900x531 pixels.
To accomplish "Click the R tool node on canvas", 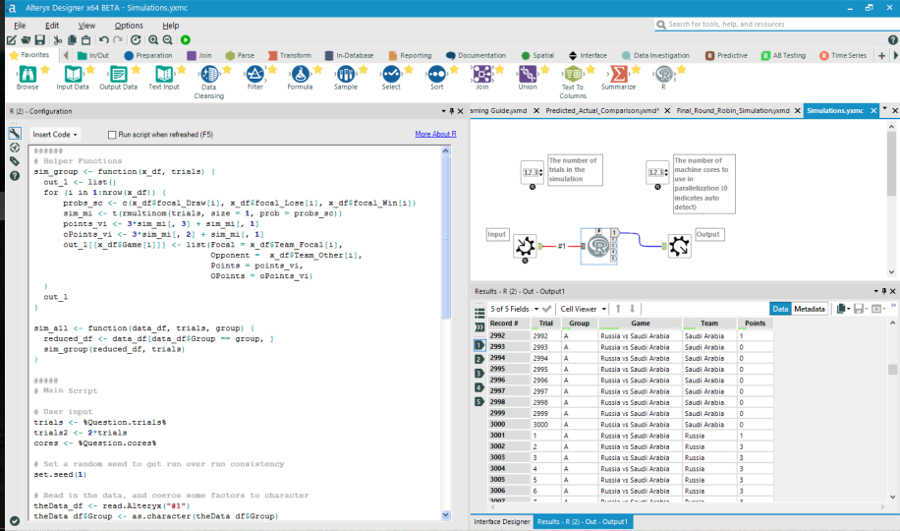I will pos(598,246).
